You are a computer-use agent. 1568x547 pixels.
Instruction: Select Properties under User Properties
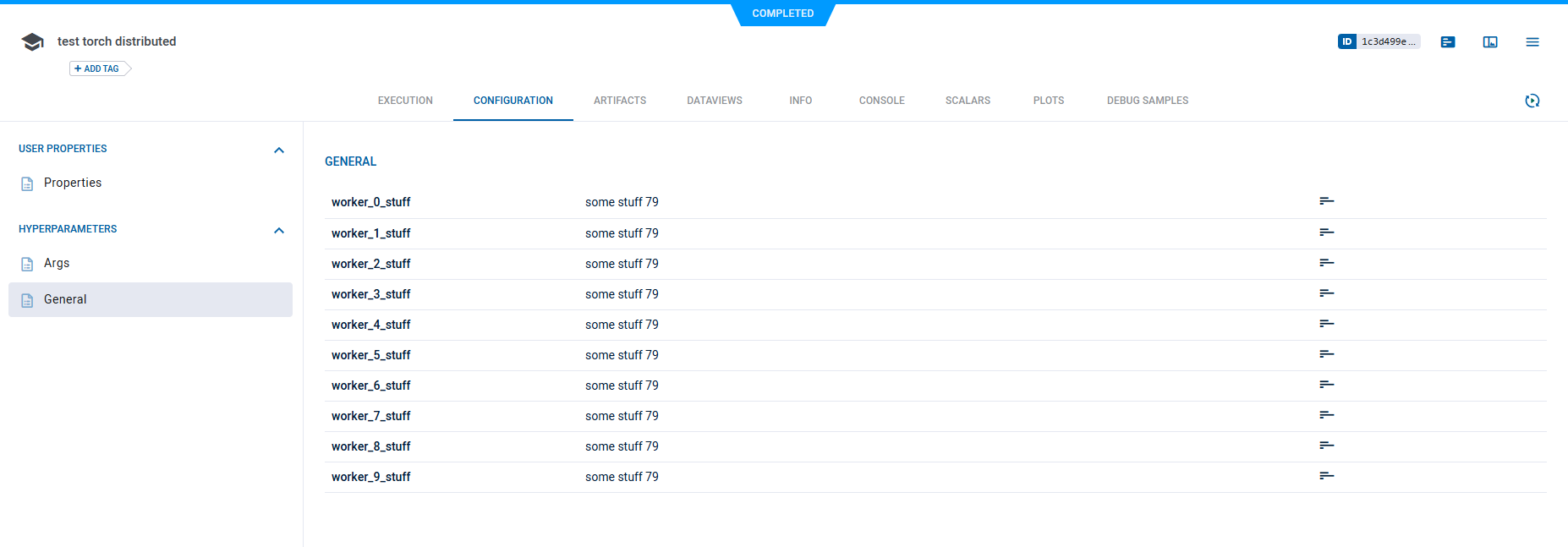72,183
